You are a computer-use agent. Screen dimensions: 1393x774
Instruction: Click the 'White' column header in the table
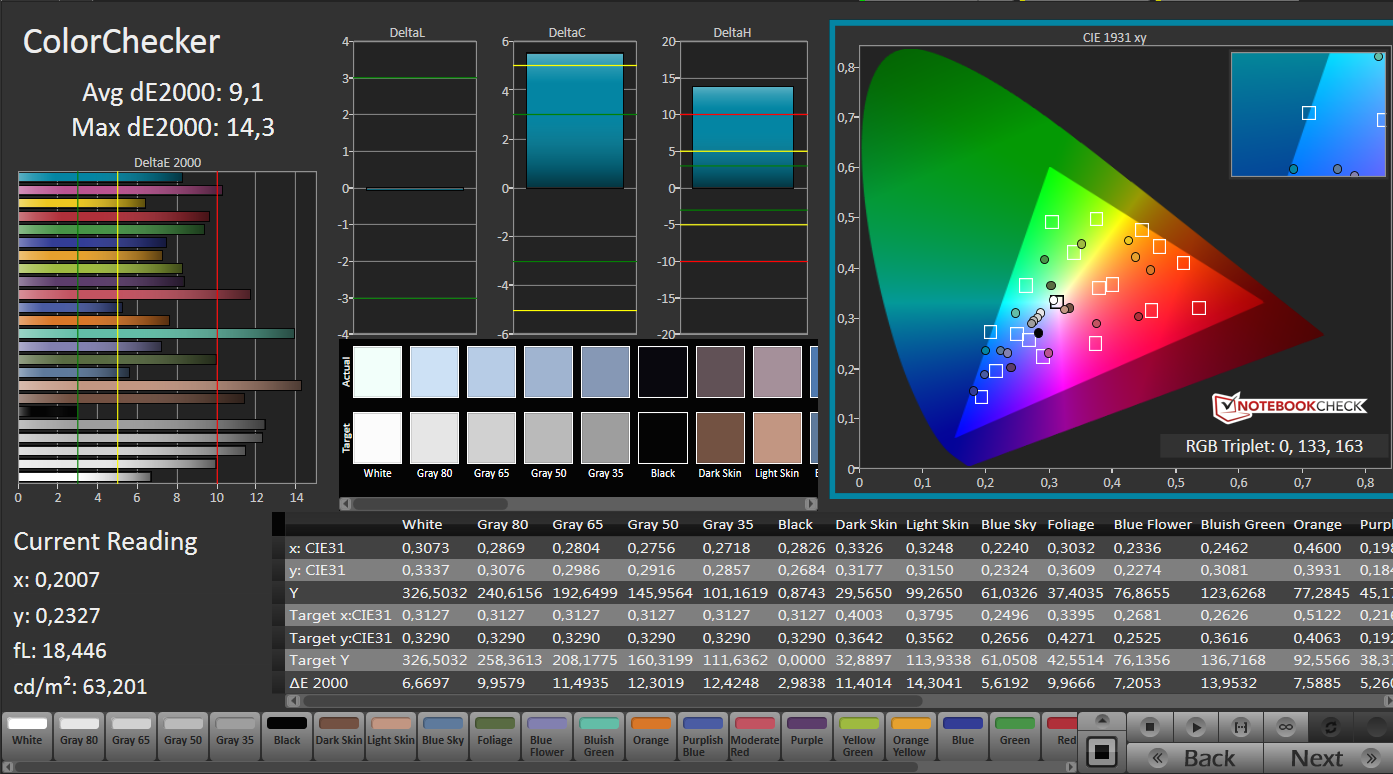click(422, 524)
